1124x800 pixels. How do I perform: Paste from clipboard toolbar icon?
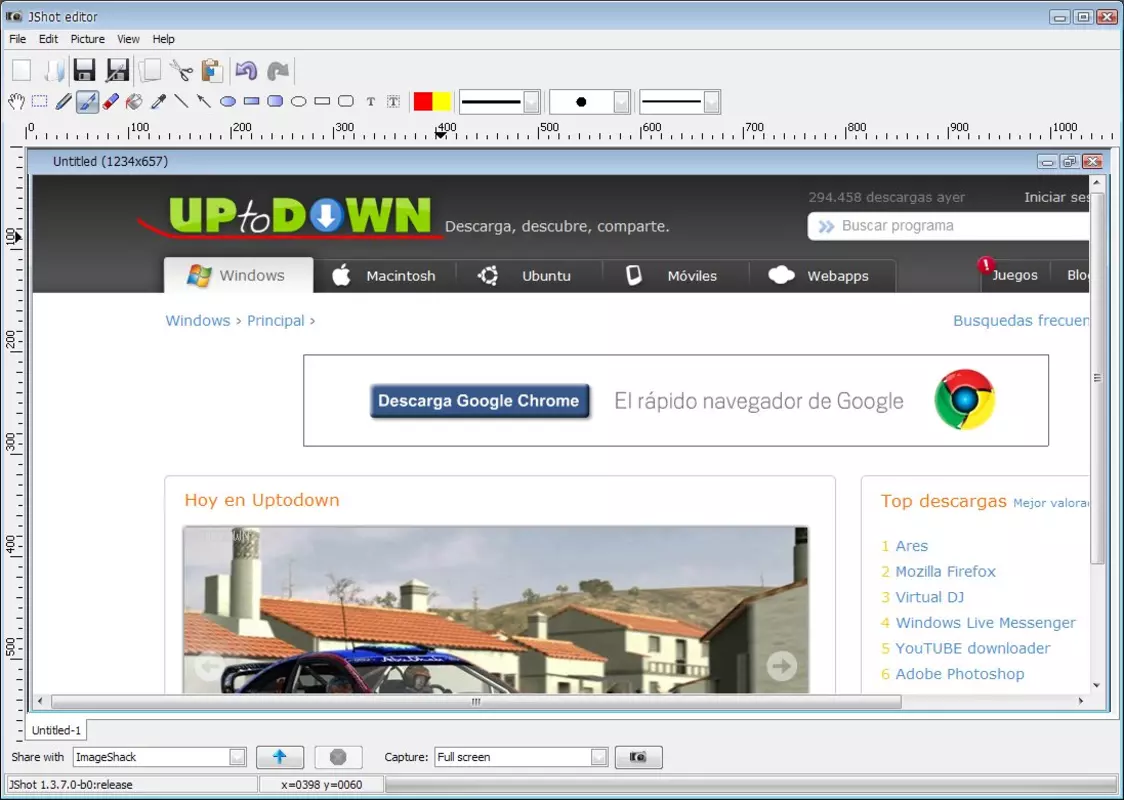click(x=212, y=70)
